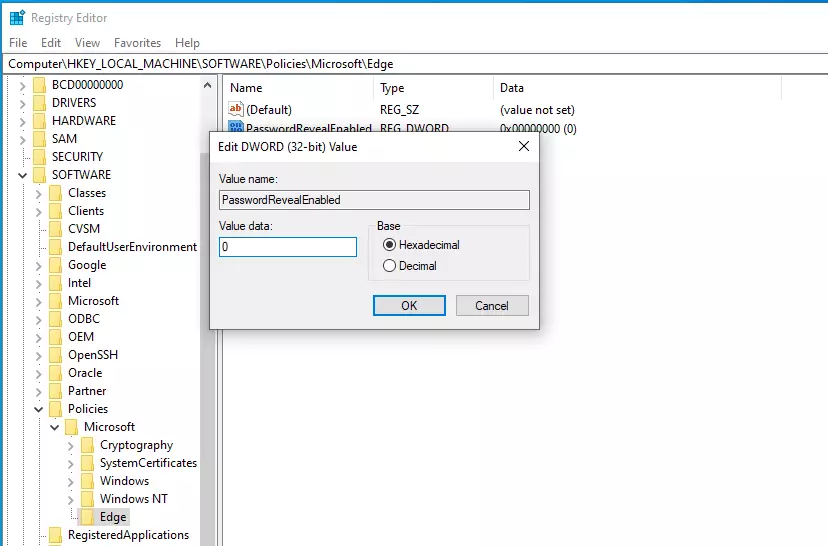Click the SystemCertificates folder icon

(88, 463)
